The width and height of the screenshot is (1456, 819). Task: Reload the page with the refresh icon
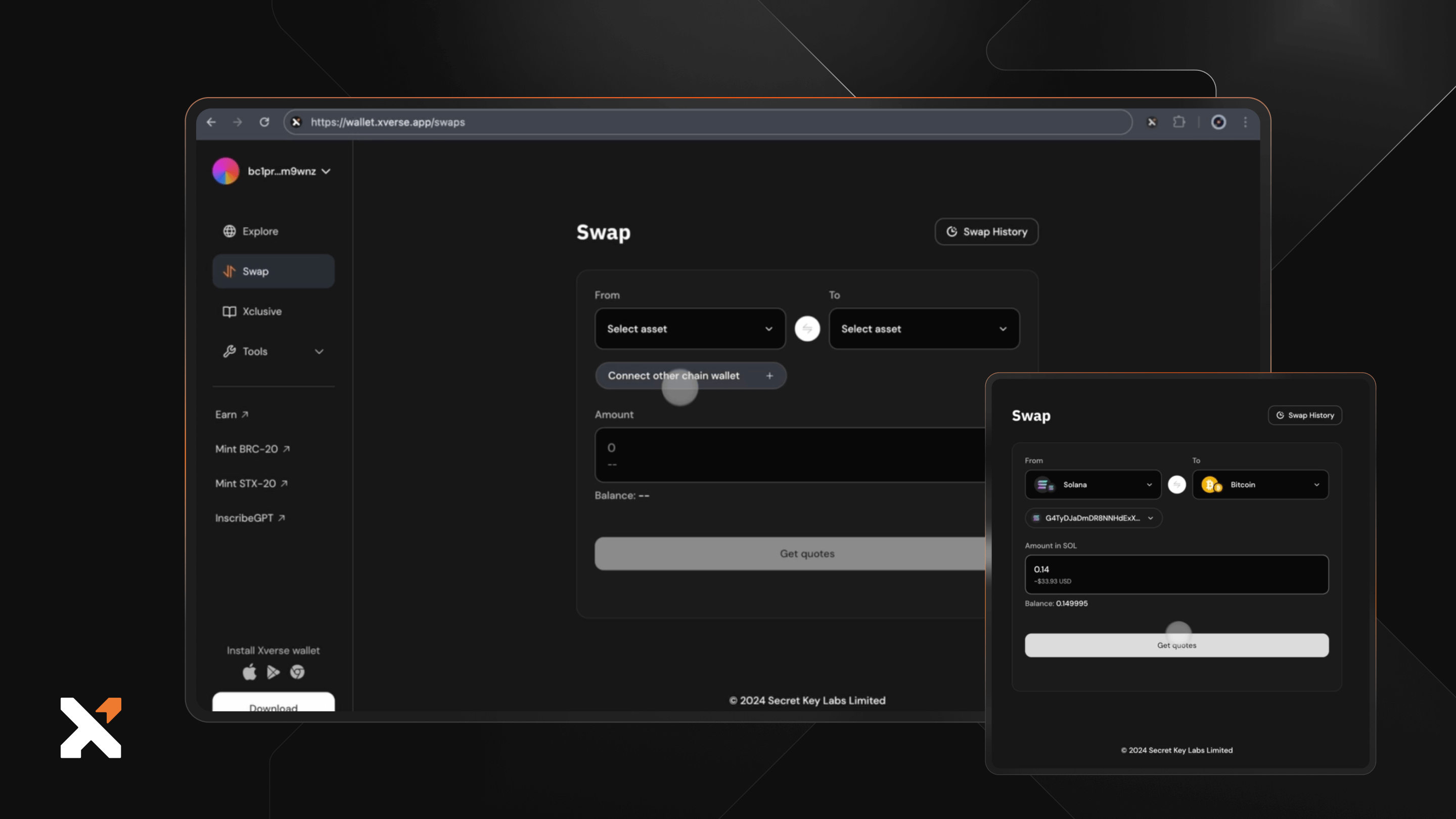[x=264, y=122]
